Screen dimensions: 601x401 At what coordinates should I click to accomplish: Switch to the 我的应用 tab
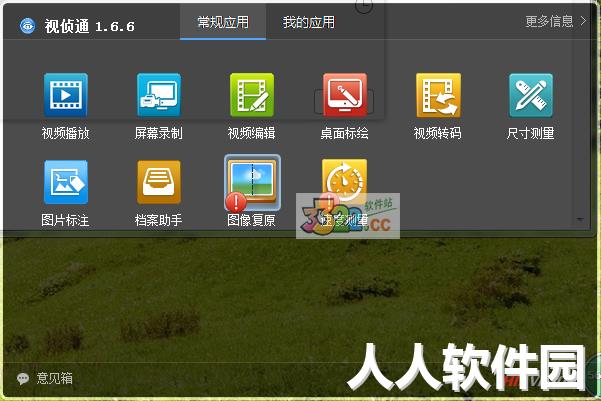309,22
